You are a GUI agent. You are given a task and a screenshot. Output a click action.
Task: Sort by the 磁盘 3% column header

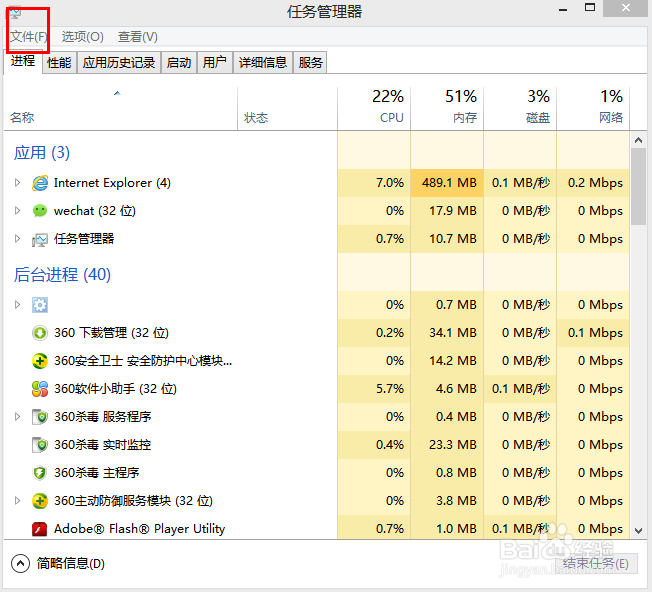(x=520, y=109)
